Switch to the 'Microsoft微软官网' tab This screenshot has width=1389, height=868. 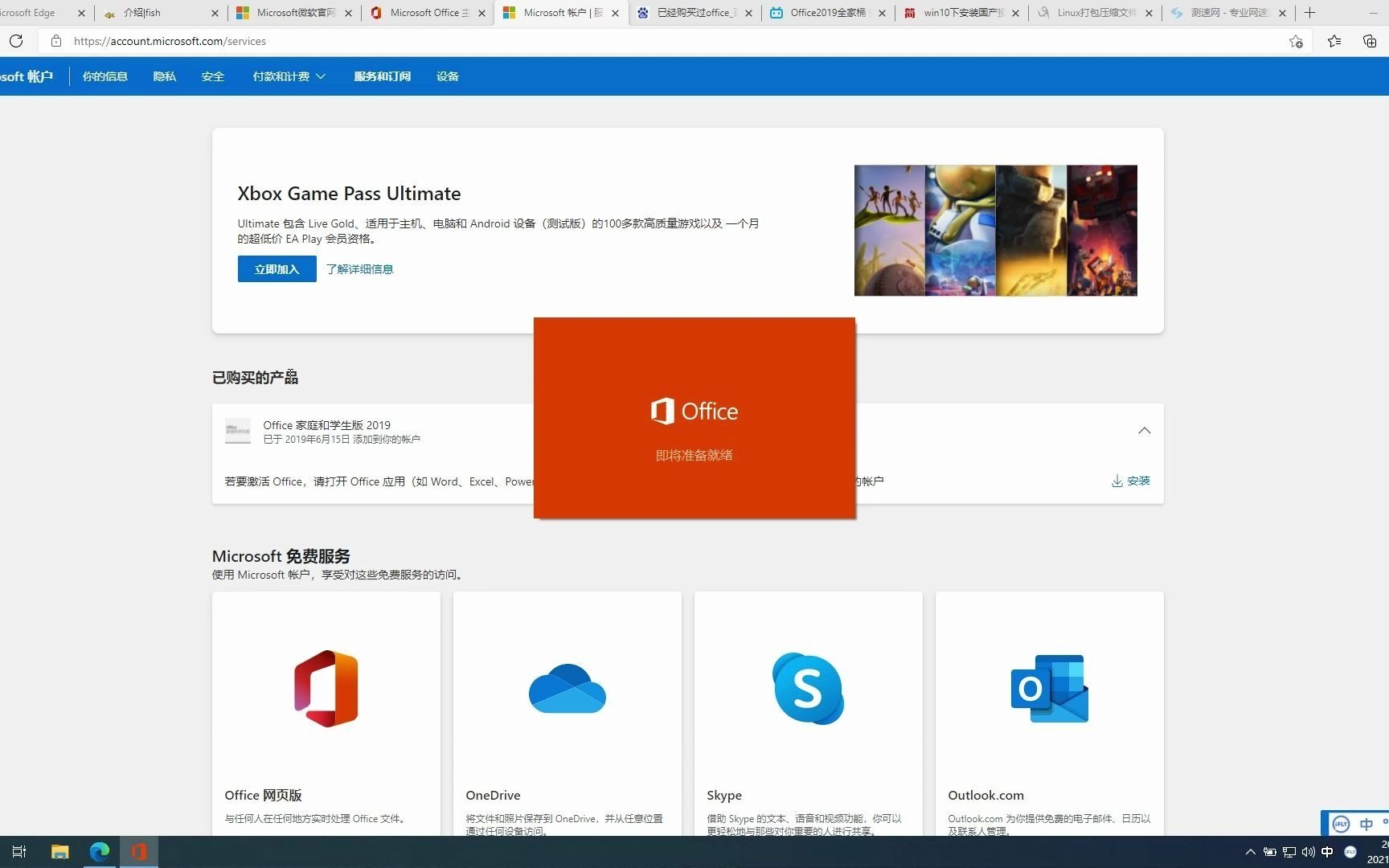pos(295,13)
